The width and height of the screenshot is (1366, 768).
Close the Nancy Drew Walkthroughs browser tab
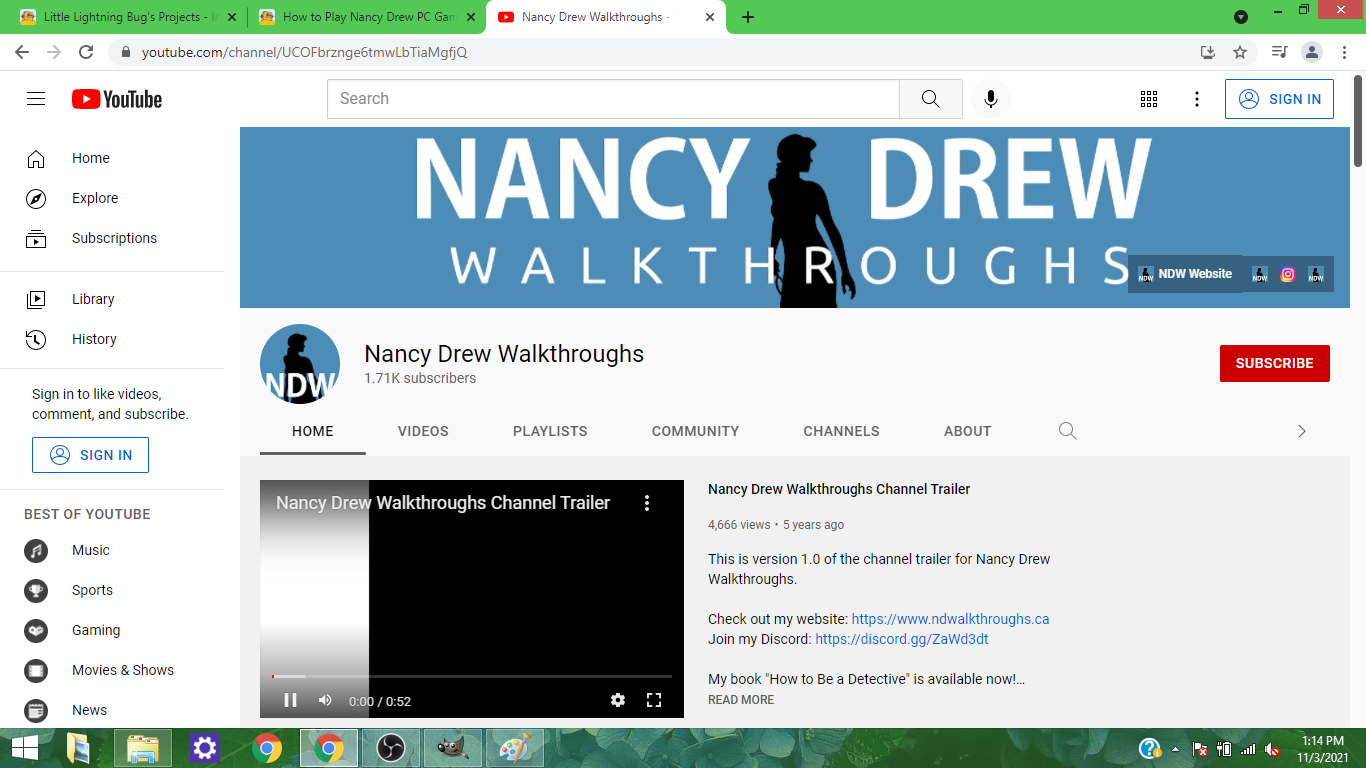(710, 17)
